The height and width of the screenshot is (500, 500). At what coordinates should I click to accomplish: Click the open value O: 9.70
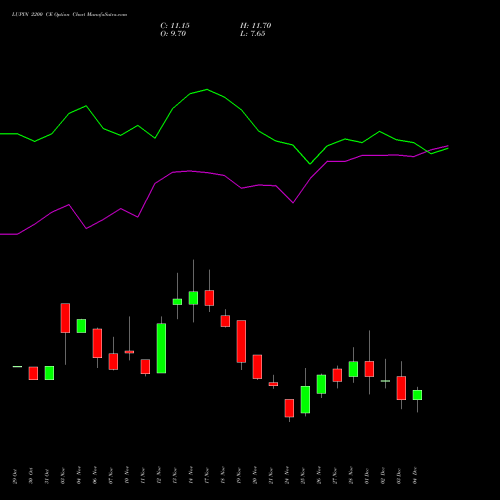pyautogui.click(x=173, y=34)
